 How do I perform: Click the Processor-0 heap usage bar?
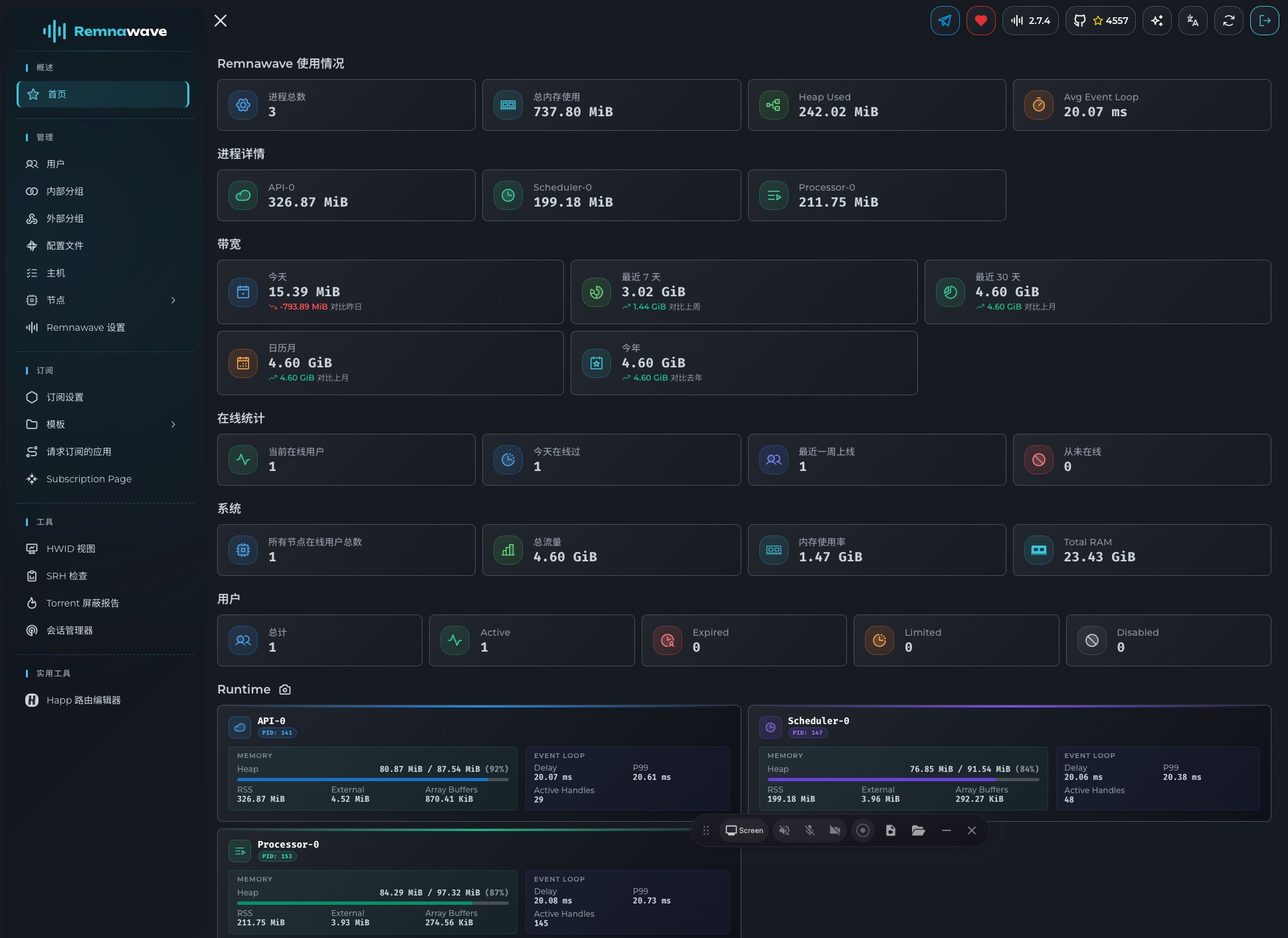(x=373, y=903)
